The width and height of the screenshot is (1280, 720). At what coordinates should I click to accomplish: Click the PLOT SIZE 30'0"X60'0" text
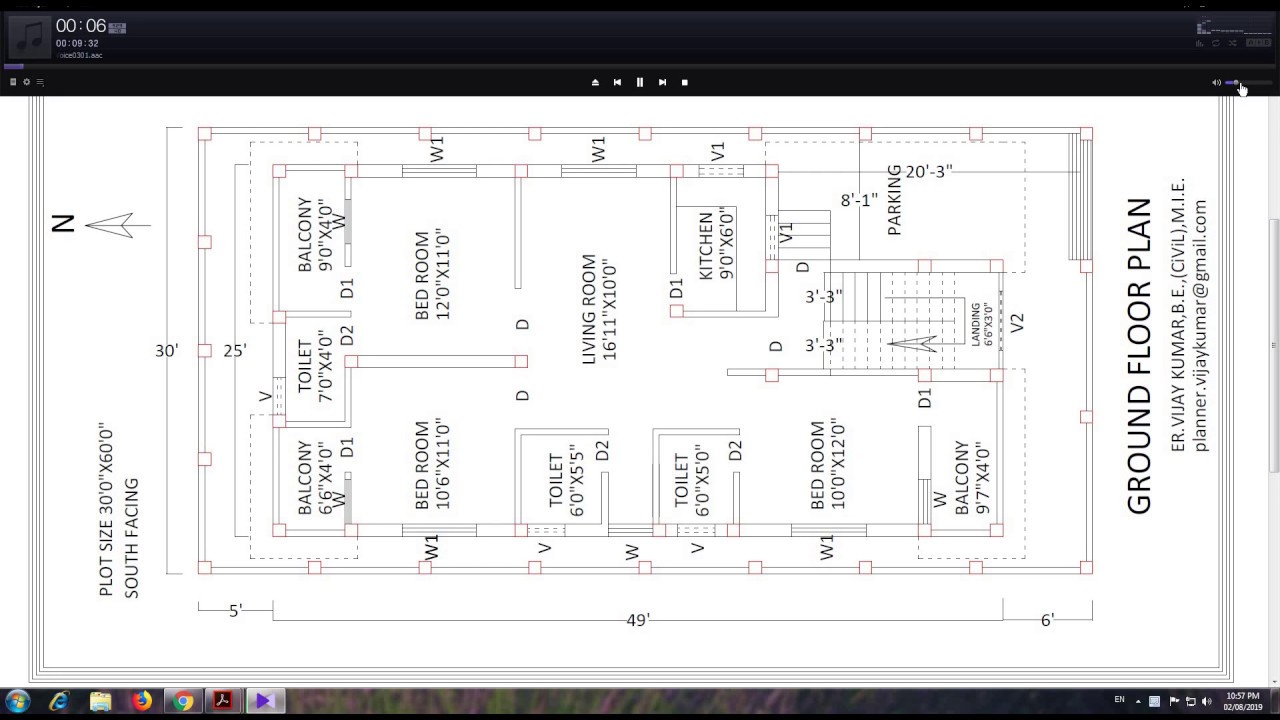pos(106,510)
